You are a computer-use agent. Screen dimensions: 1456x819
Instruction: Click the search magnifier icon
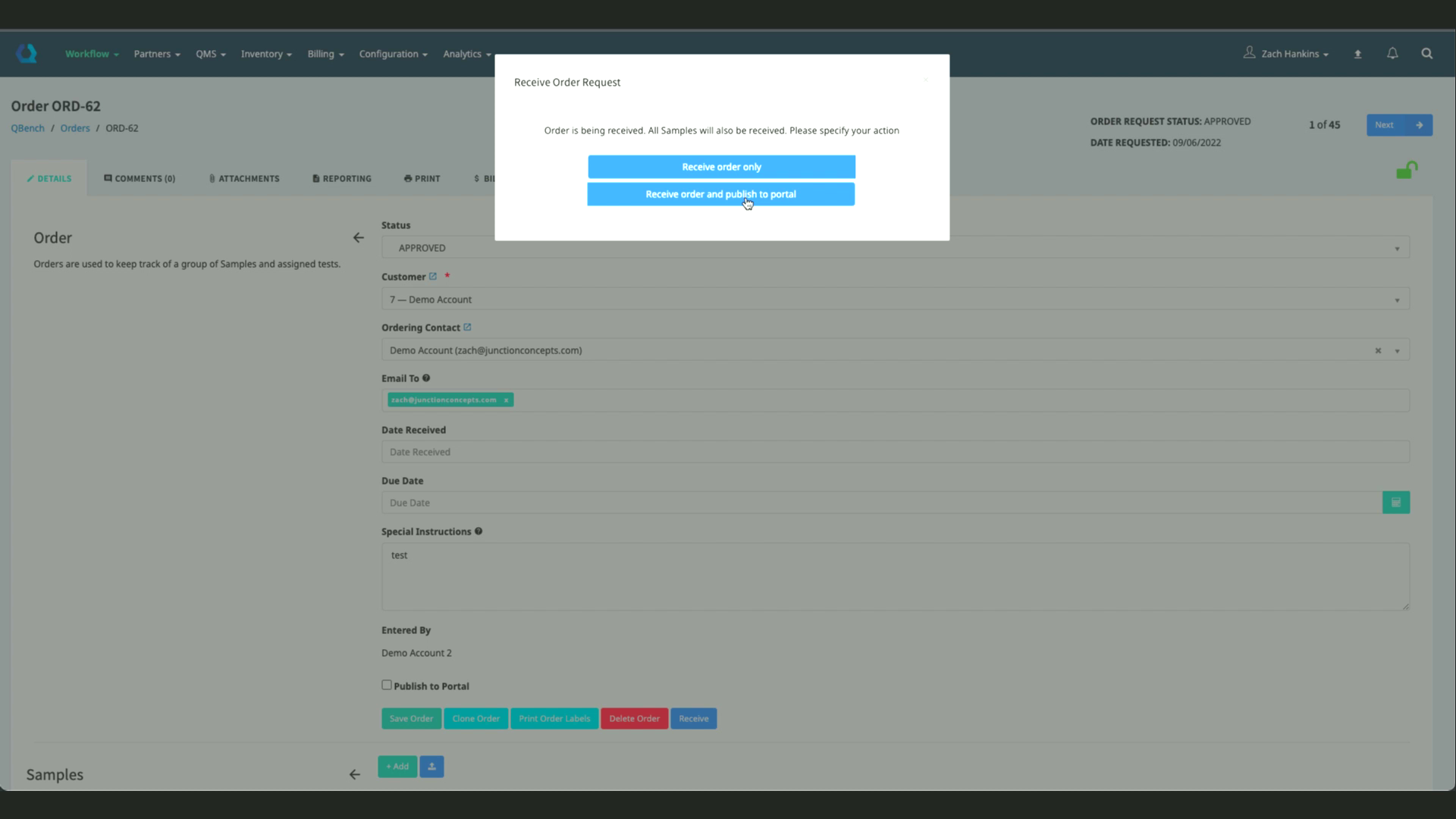[x=1426, y=53]
